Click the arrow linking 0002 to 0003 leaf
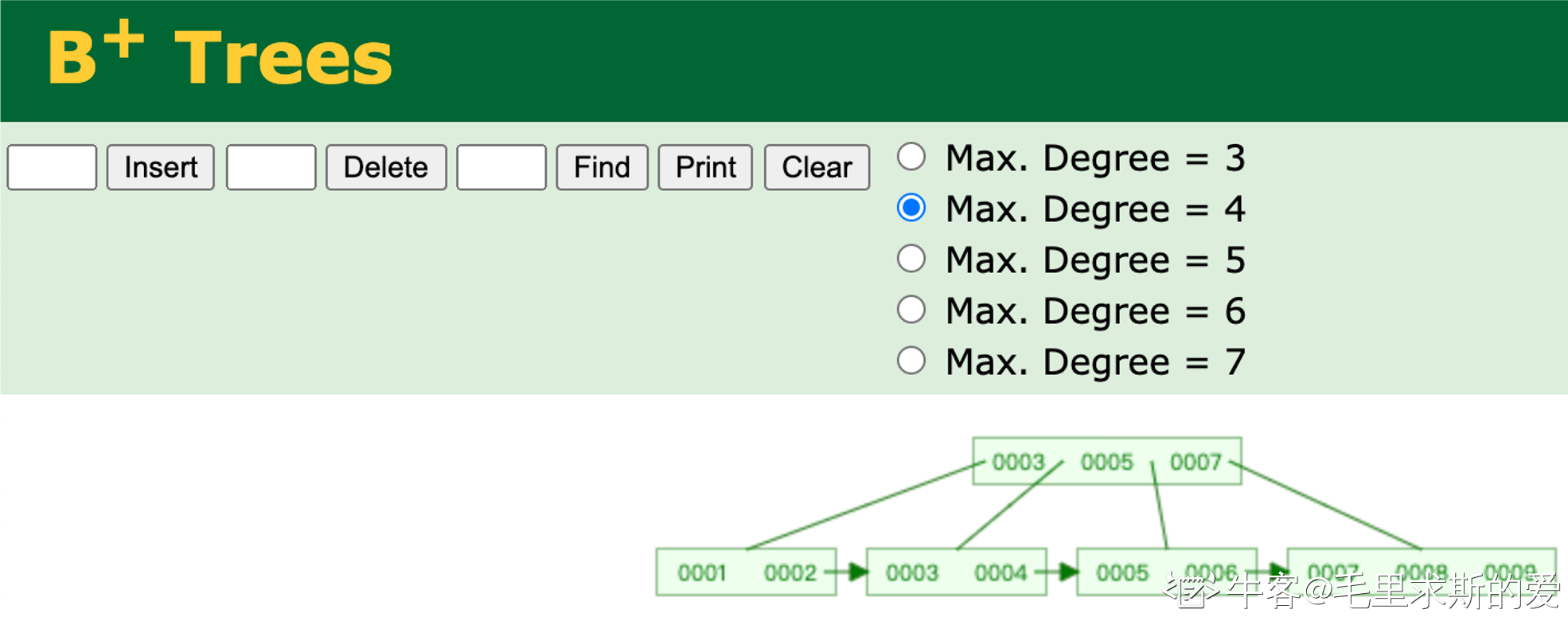Image resolution: width=1568 pixels, height=617 pixels. [x=847, y=572]
